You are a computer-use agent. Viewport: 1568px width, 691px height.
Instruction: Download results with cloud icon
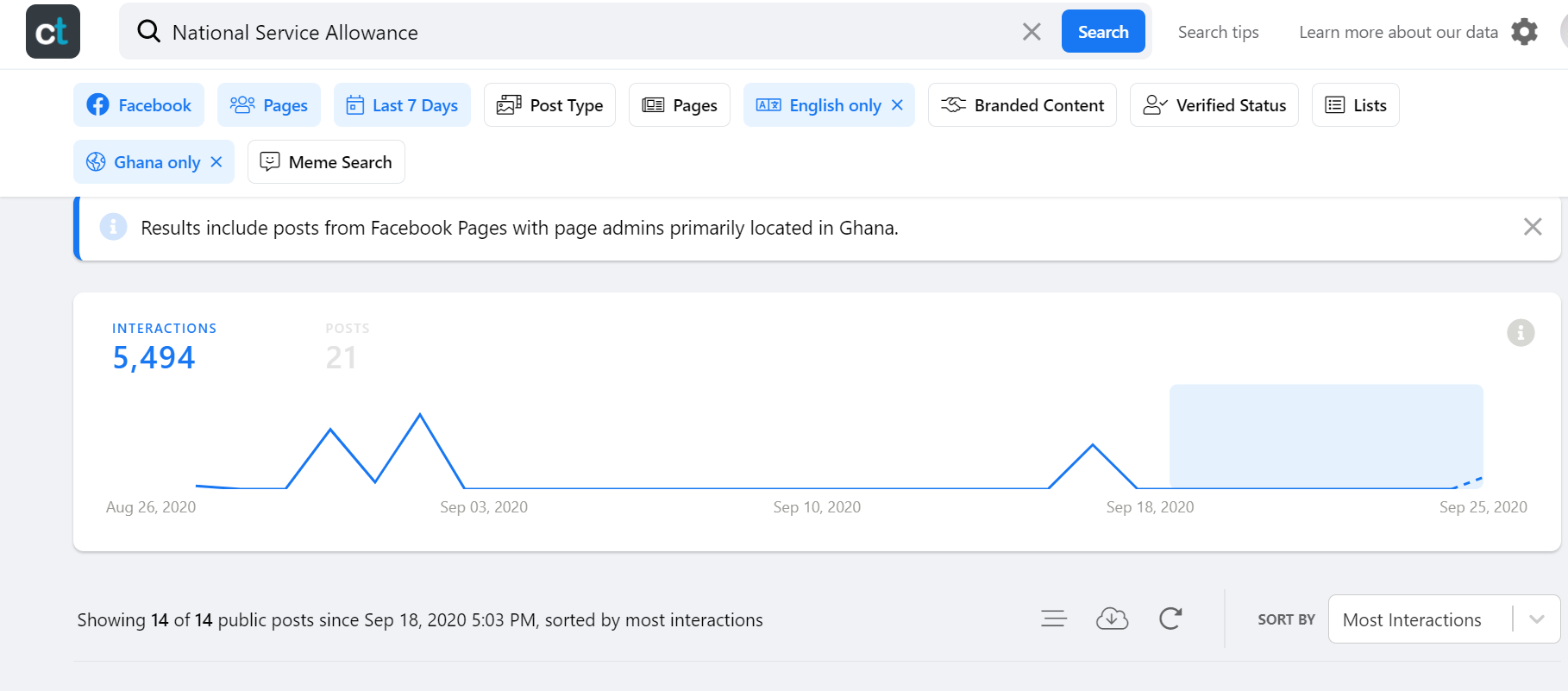(1112, 619)
